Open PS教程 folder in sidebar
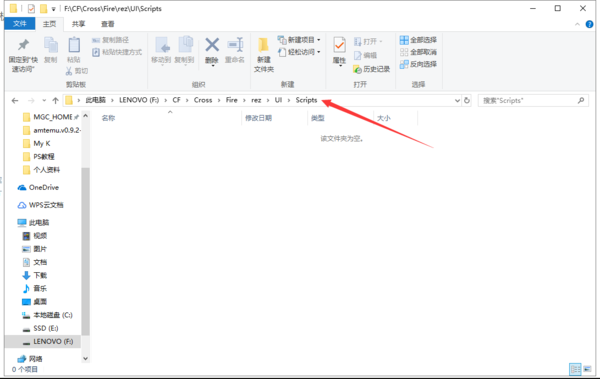 click(x=39, y=157)
